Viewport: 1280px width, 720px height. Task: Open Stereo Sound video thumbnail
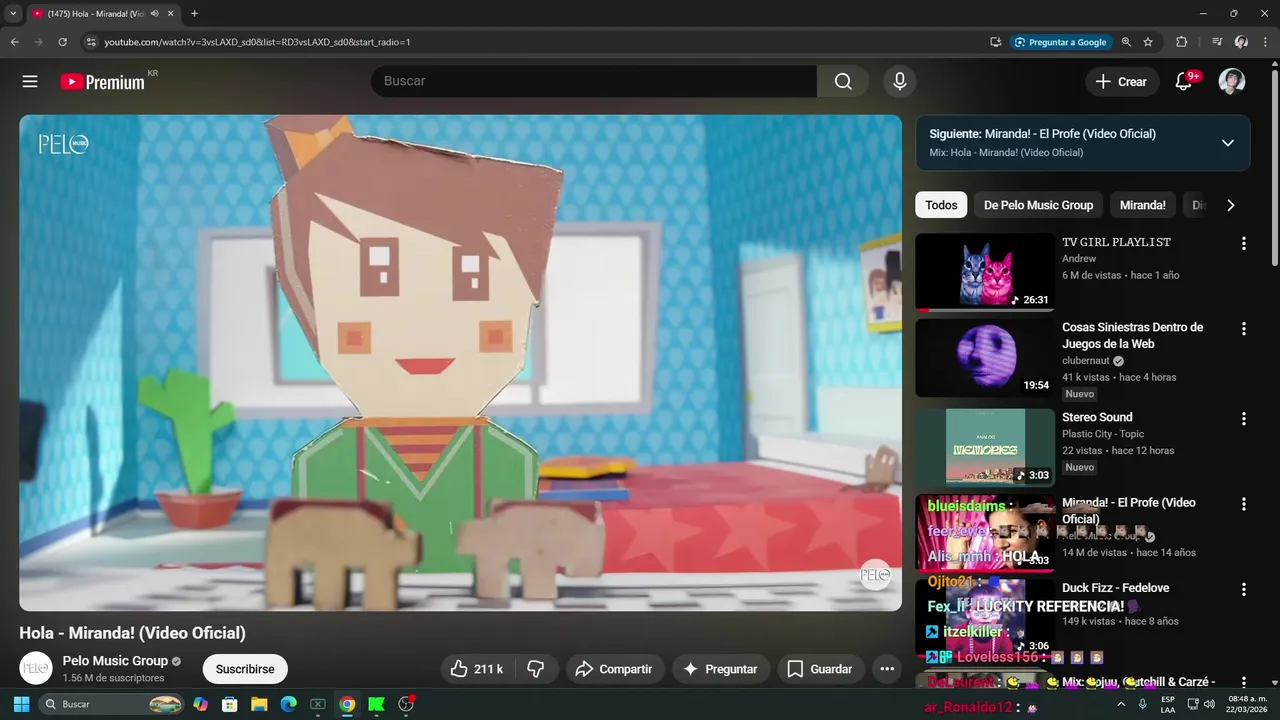[985, 447]
